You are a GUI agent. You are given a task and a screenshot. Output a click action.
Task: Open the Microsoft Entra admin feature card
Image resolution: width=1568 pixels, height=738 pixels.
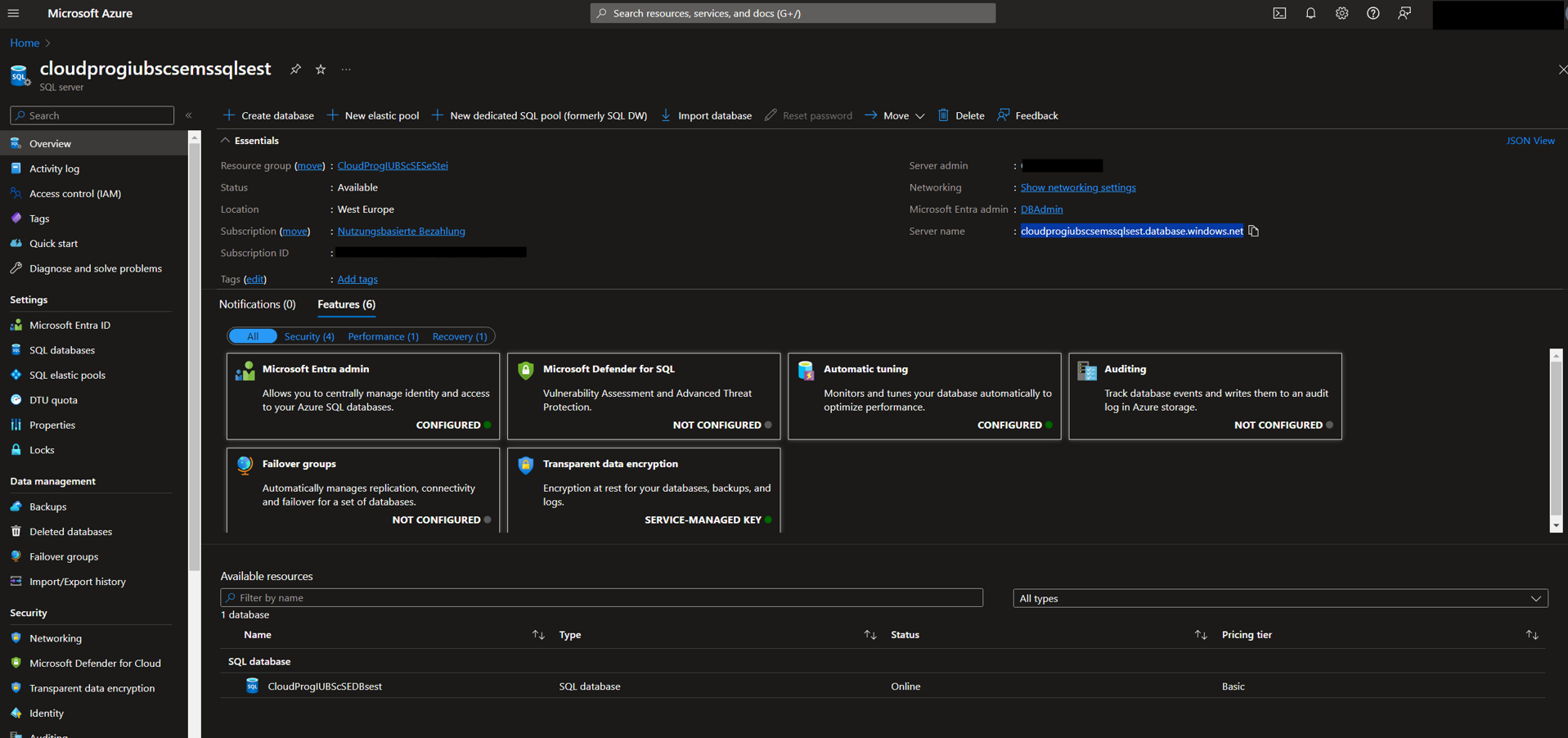pos(362,396)
